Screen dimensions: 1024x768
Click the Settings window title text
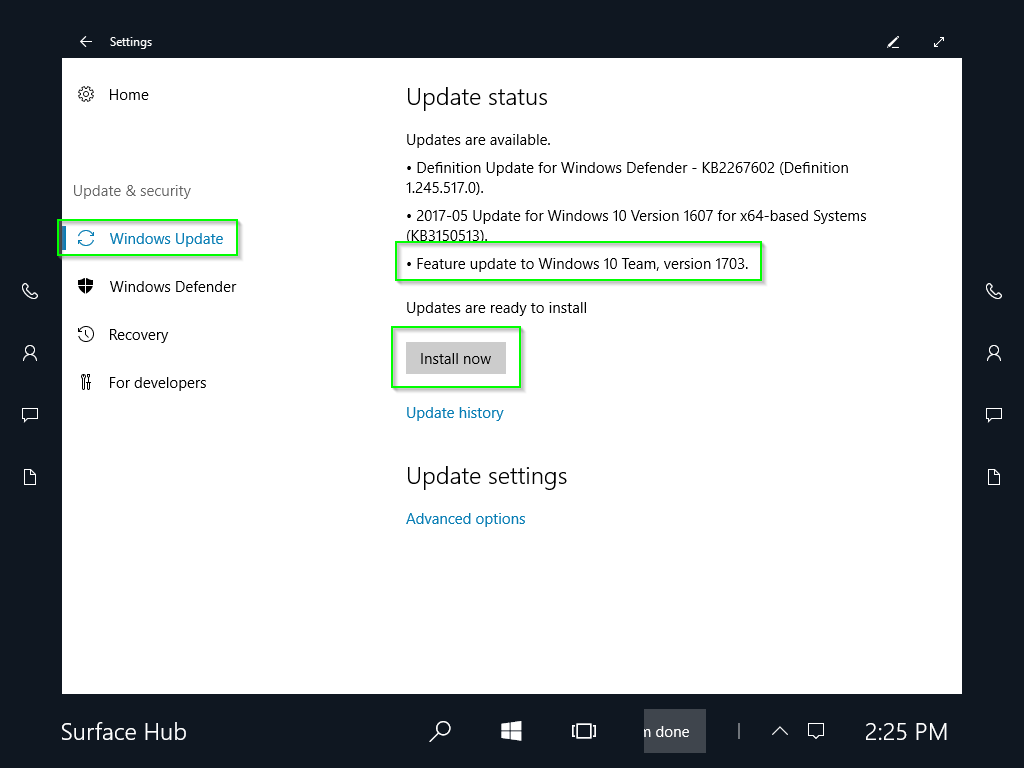131,42
